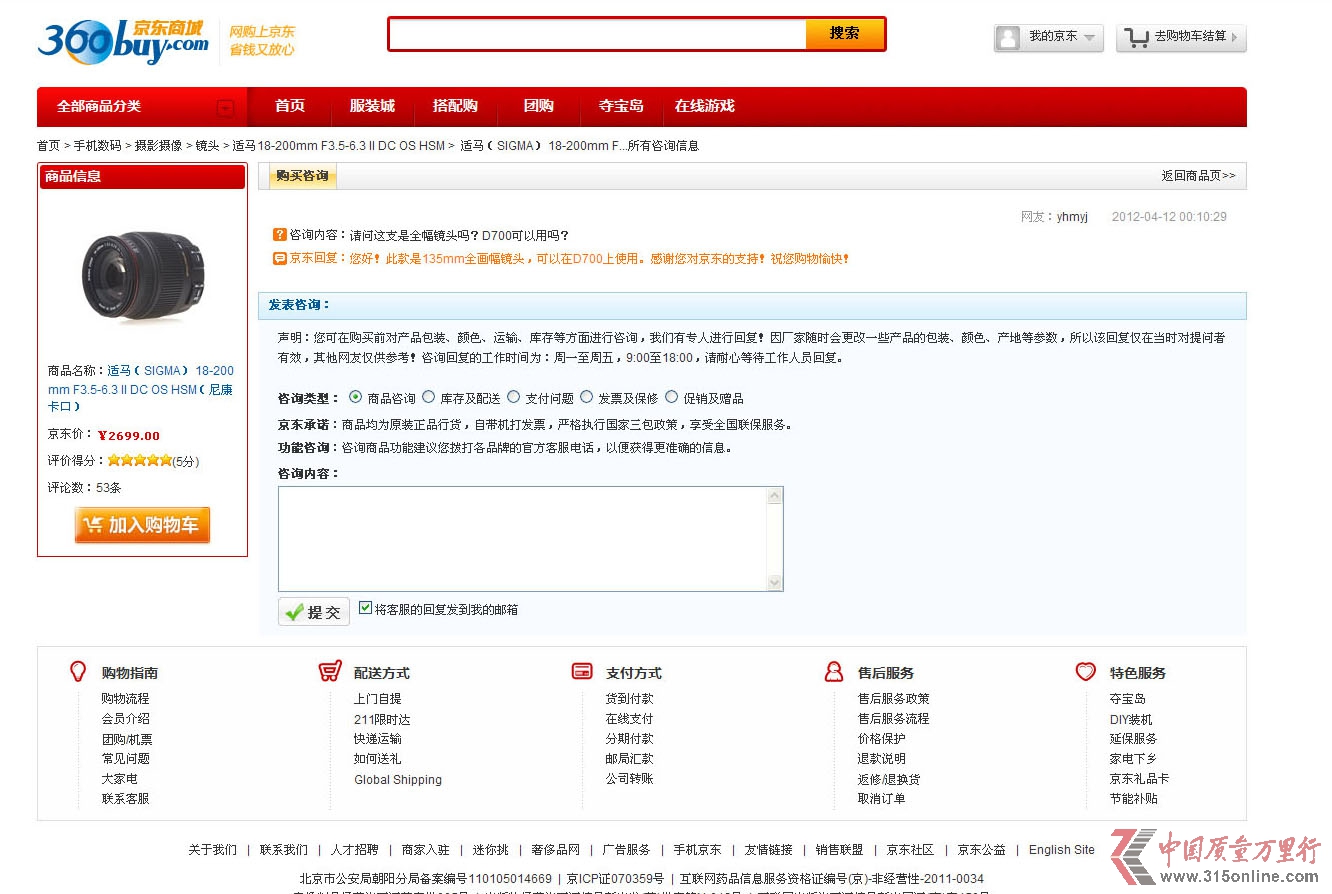The height and width of the screenshot is (894, 1332).
Task: Open the Global Shipping footer link
Action: [x=398, y=780]
